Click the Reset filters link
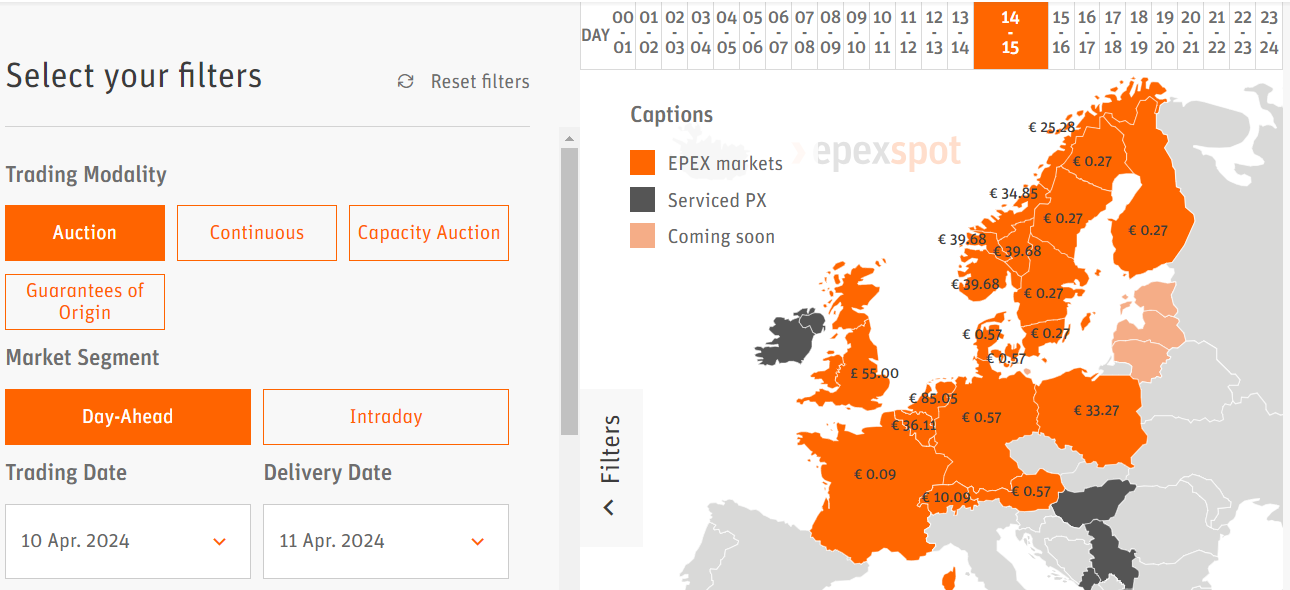This screenshot has width=1290, height=590. [480, 82]
